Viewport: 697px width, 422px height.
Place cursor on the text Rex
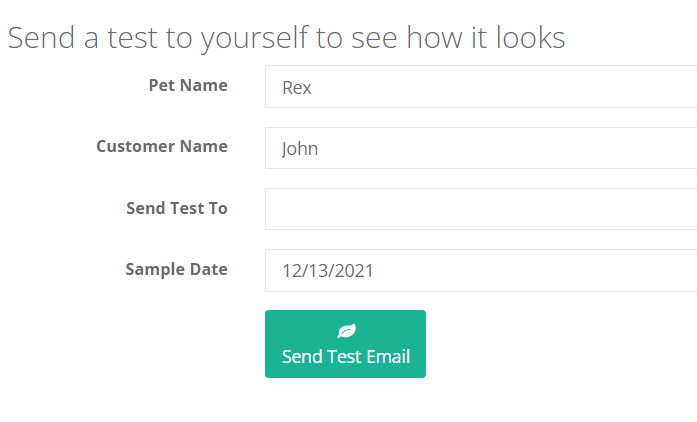coord(297,88)
